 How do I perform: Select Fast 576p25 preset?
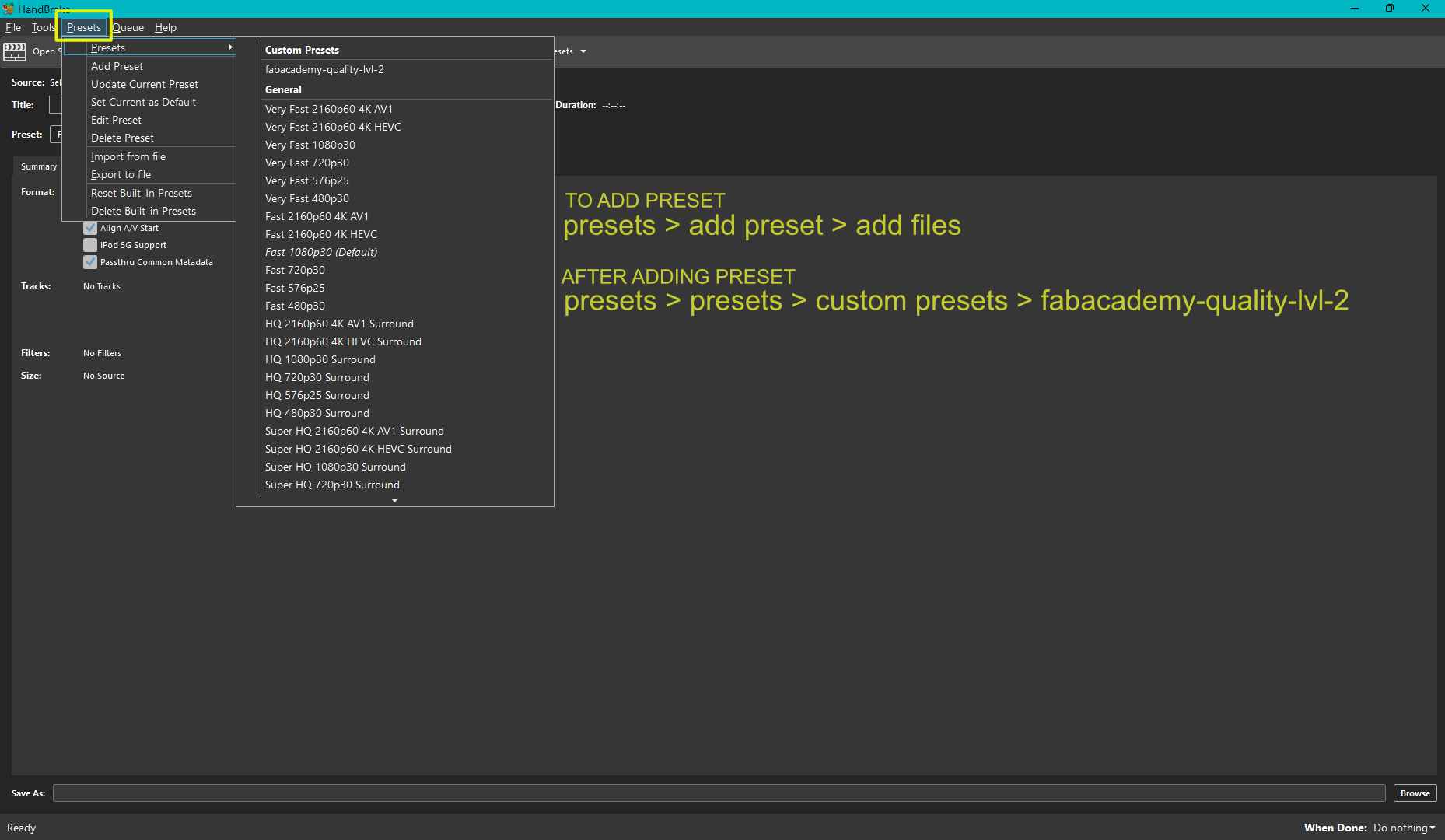pos(406,288)
